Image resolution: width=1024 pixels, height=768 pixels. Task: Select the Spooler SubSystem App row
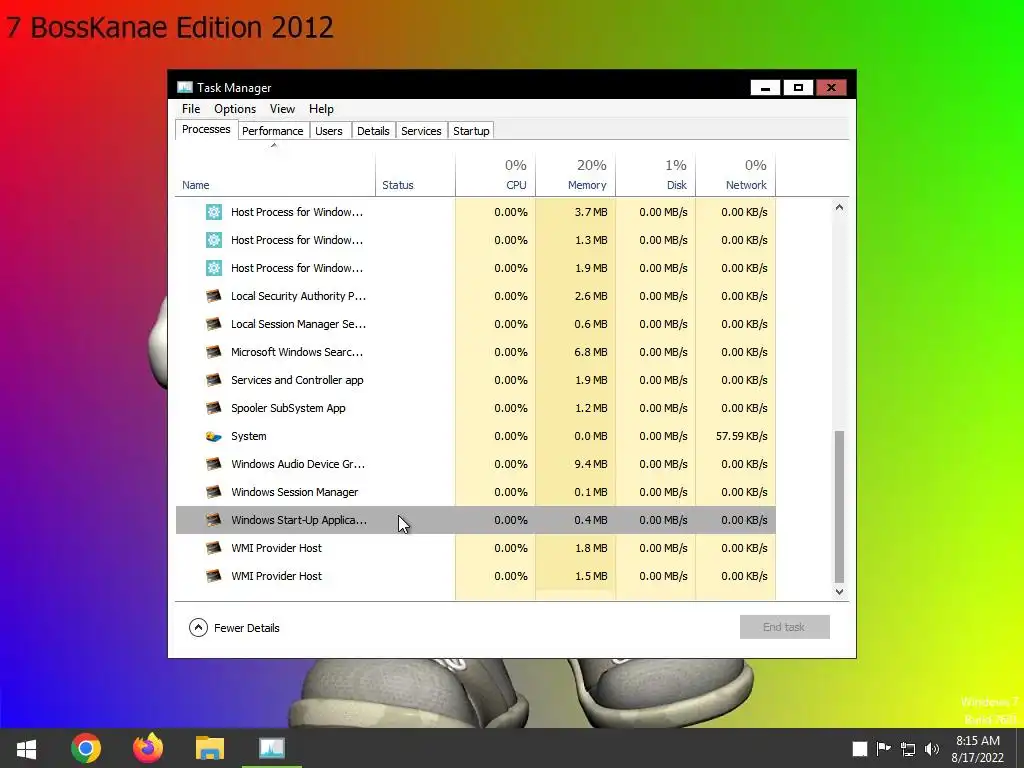point(475,408)
